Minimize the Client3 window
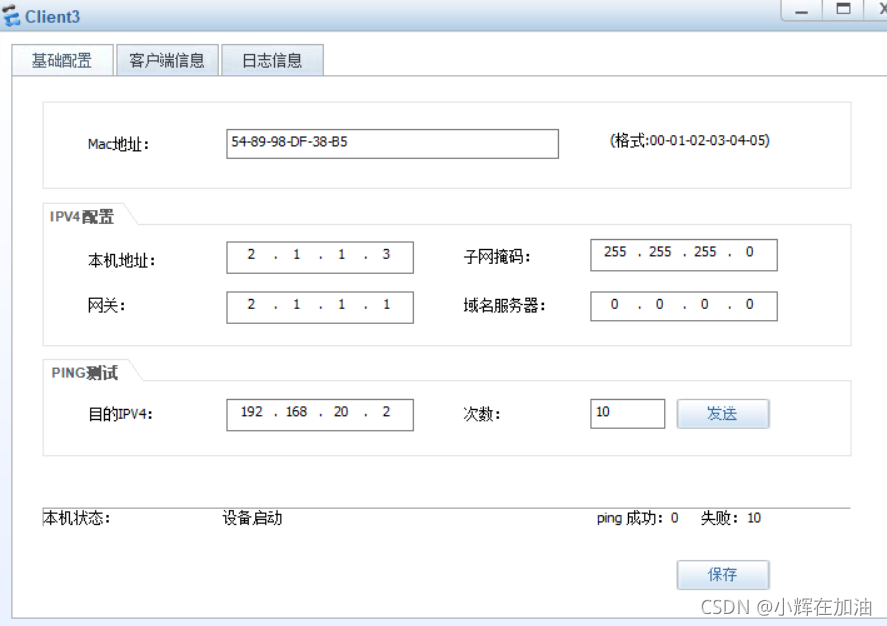The image size is (887, 626). (802, 10)
